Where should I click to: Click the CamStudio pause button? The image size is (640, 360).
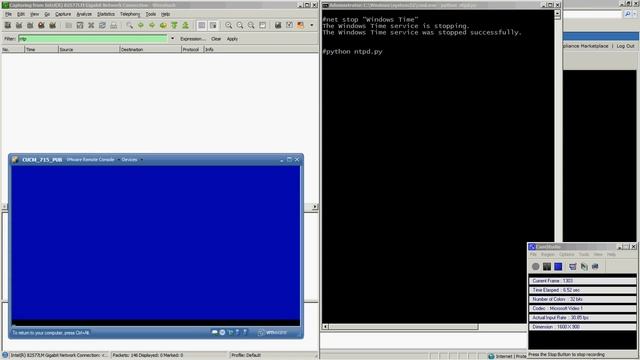pos(547,267)
